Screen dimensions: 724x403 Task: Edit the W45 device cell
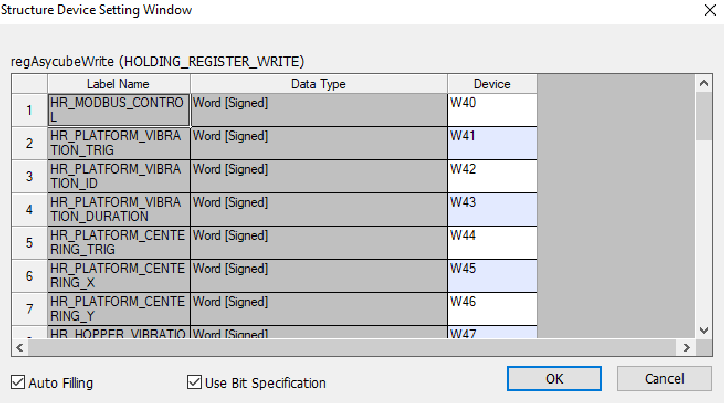(492, 275)
